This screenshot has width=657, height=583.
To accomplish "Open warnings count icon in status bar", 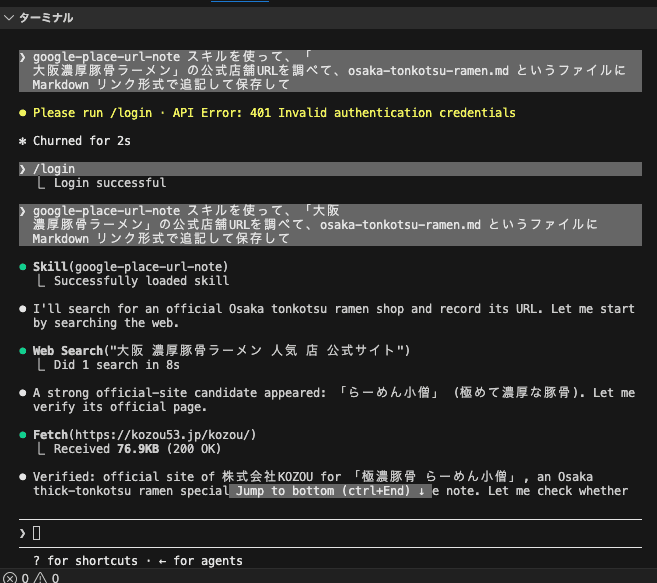I will click(x=40, y=578).
